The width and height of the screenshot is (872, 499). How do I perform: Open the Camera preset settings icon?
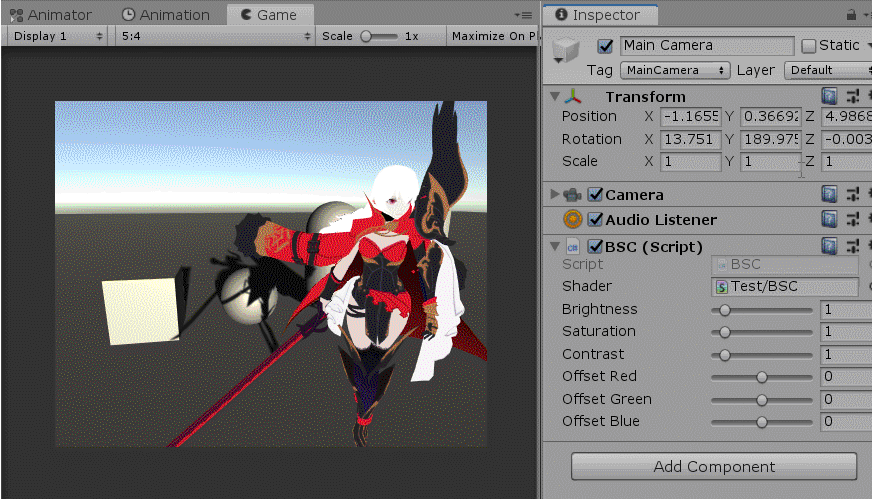click(x=853, y=194)
